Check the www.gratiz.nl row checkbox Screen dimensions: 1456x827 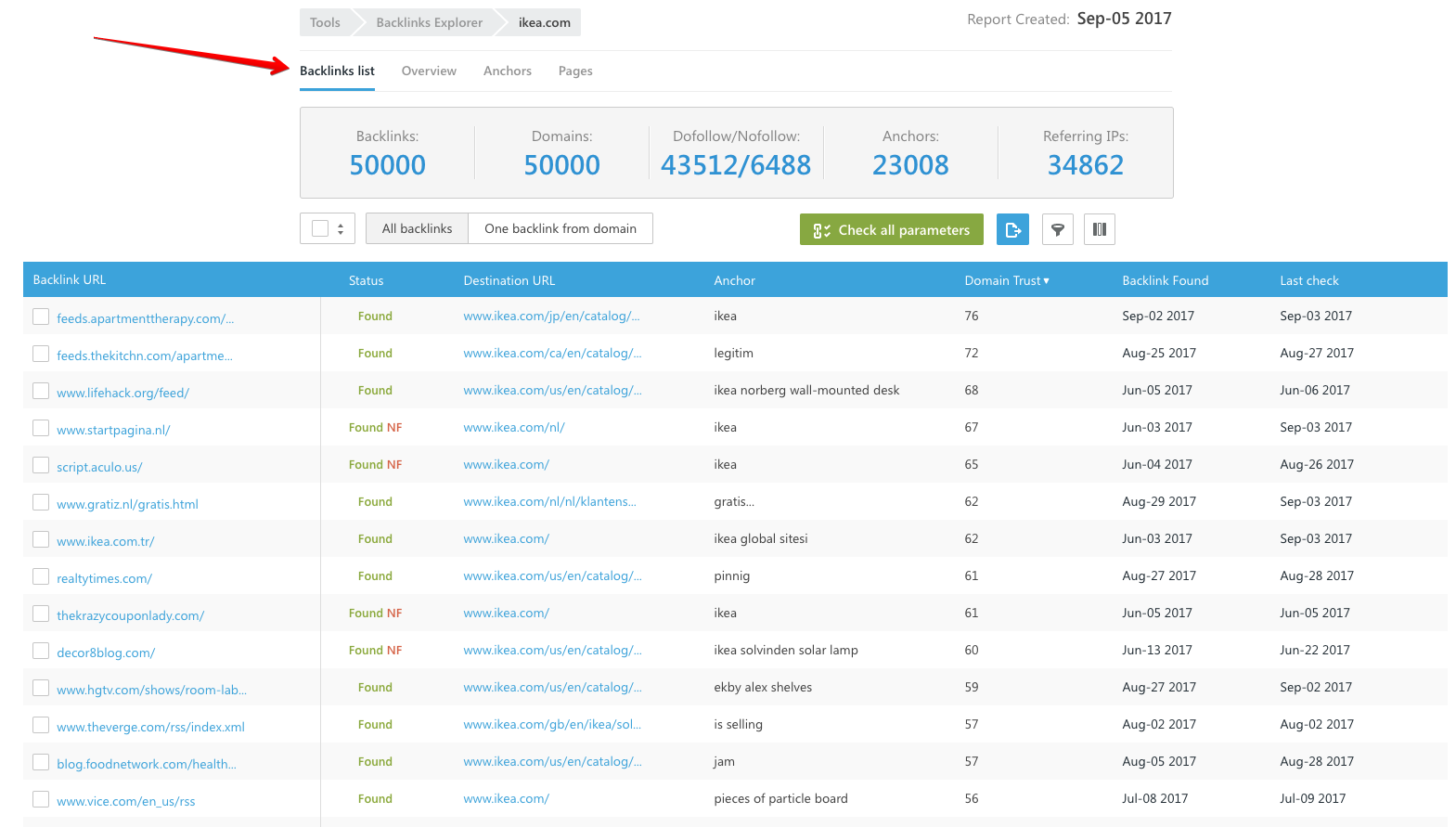click(41, 502)
